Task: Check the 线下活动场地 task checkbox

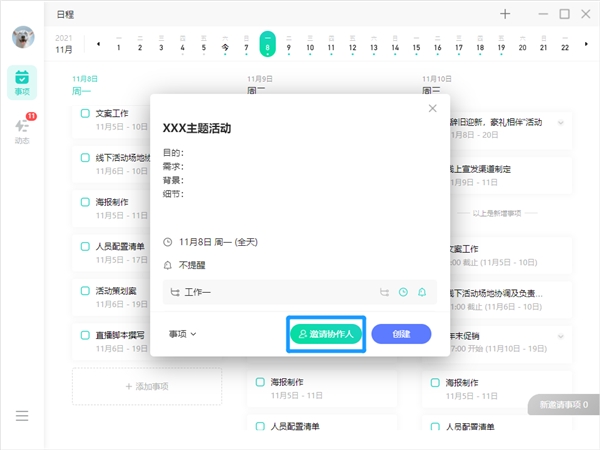Action: pos(85,158)
